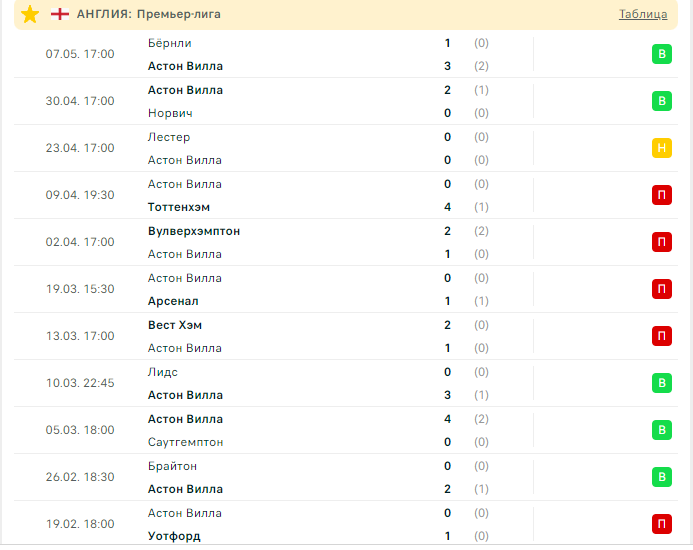Click the Уотфорд team name
Image resolution: width=693 pixels, height=550 pixels.
[x=174, y=536]
